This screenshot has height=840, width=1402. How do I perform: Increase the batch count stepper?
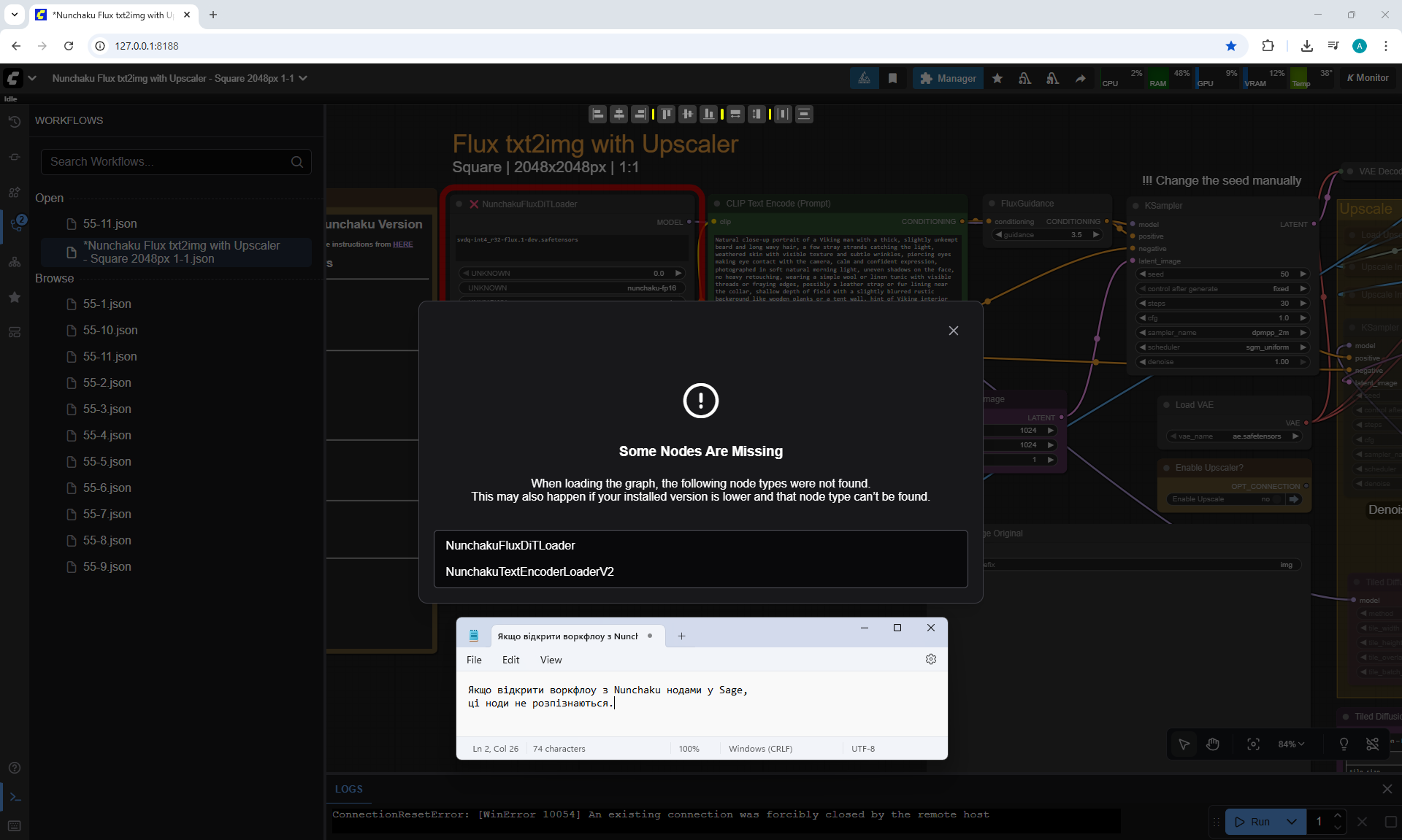pos(1337,816)
